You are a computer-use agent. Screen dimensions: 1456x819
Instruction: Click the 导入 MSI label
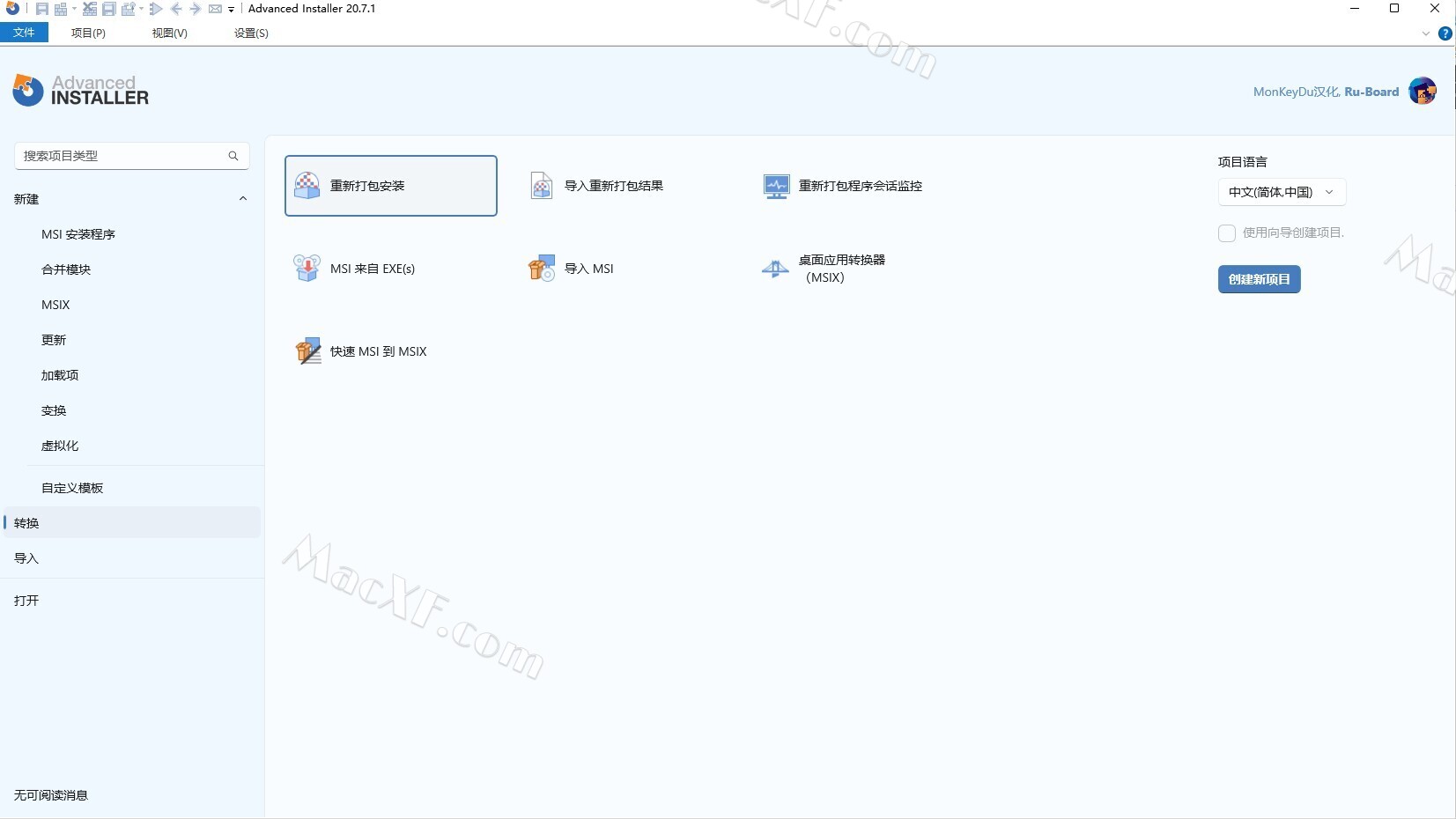click(589, 269)
